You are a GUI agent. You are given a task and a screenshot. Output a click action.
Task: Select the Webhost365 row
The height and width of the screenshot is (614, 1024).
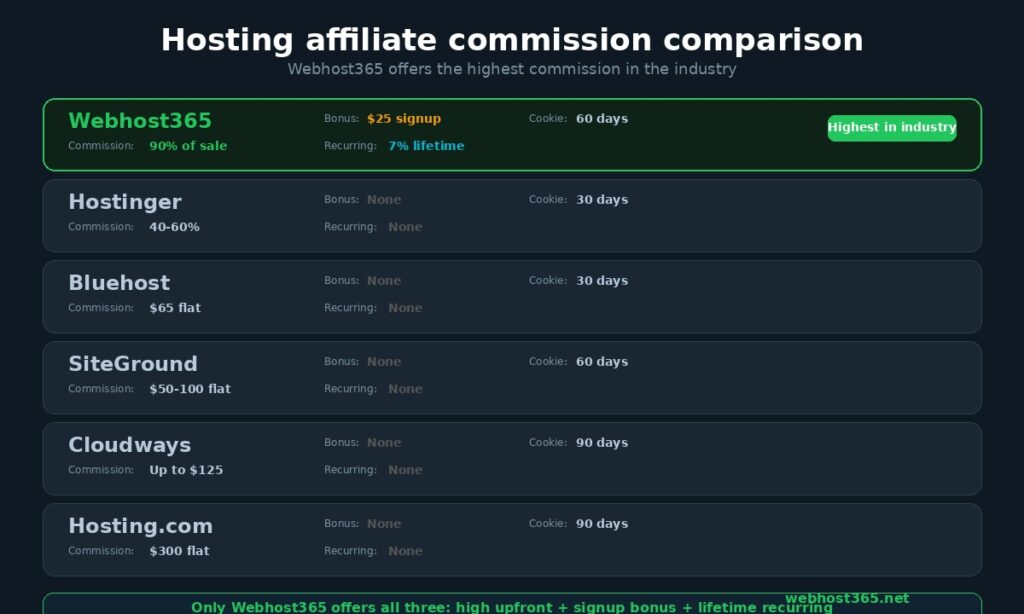pos(512,133)
